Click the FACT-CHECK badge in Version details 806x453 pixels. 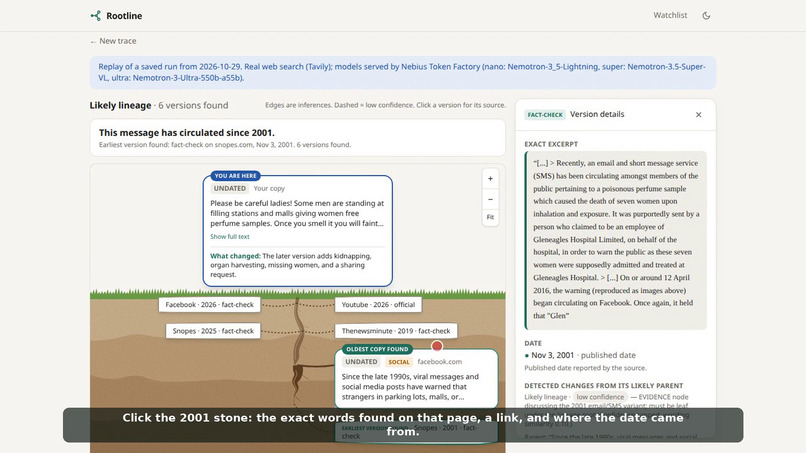[545, 115]
